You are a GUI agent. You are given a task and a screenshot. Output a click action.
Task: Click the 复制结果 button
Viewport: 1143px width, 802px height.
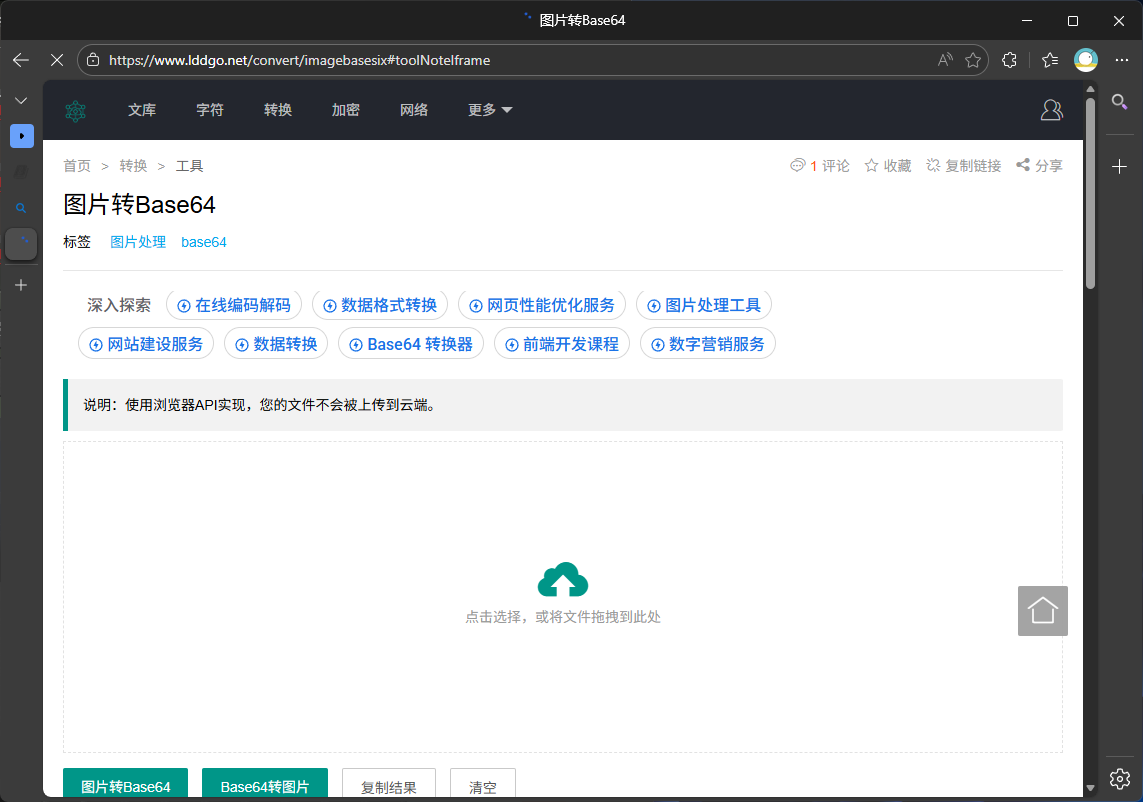388,786
